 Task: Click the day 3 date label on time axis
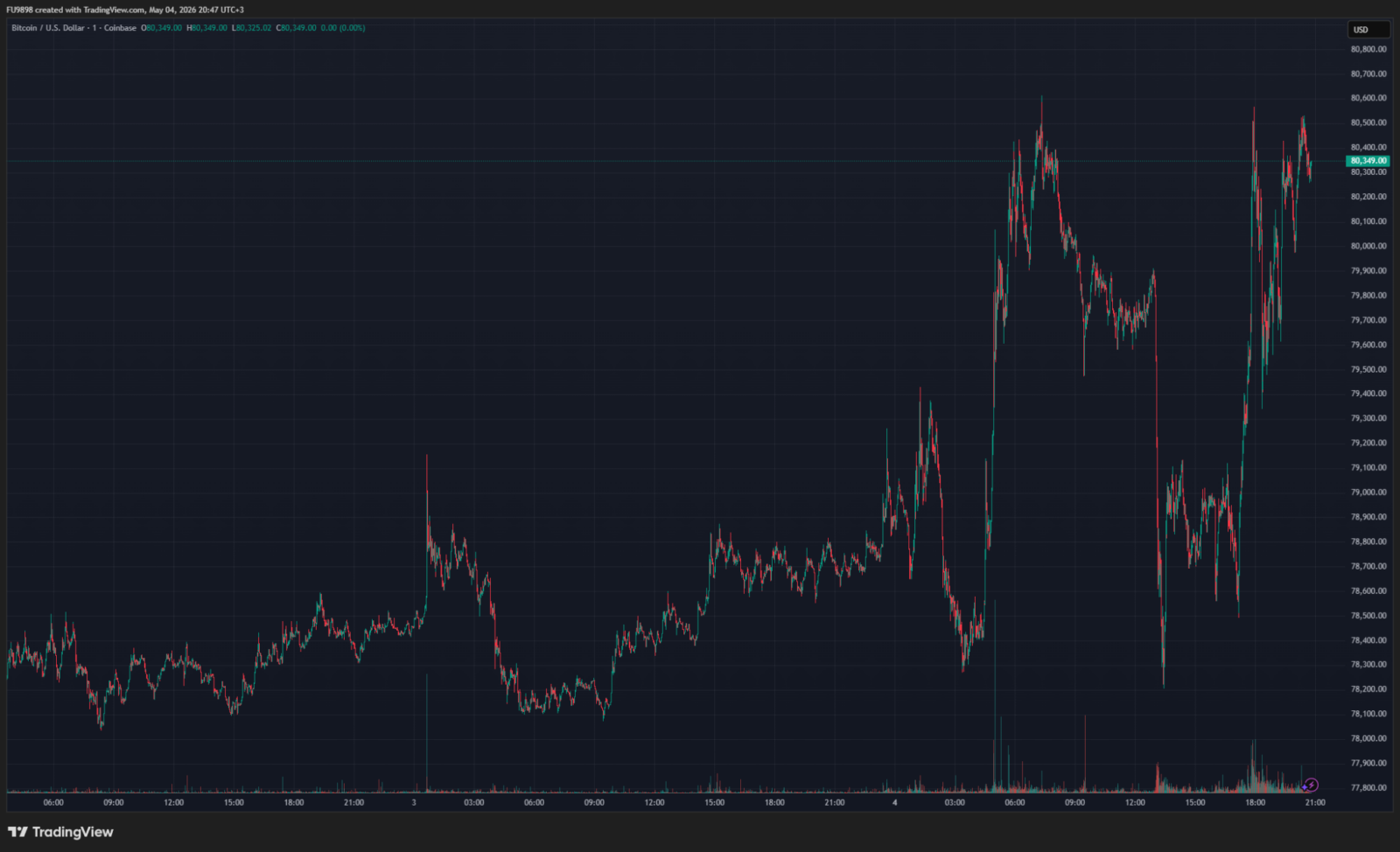pos(414,802)
